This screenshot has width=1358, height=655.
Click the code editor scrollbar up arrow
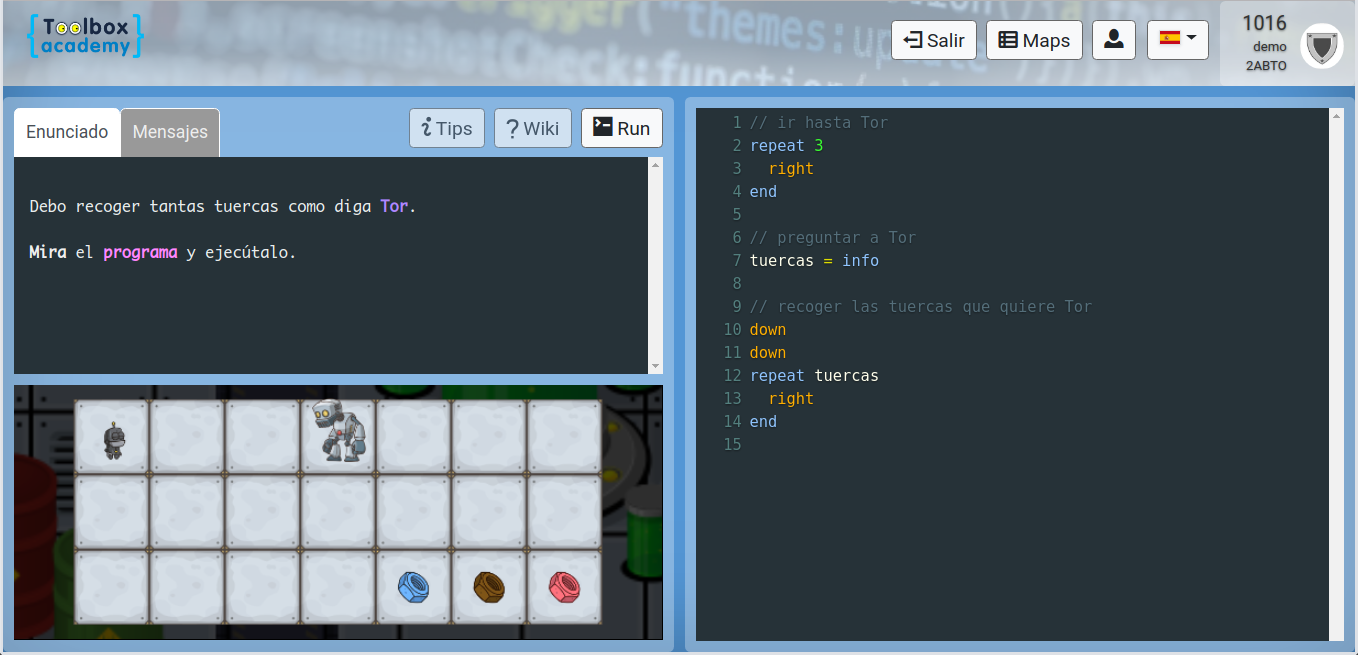(x=1336, y=116)
